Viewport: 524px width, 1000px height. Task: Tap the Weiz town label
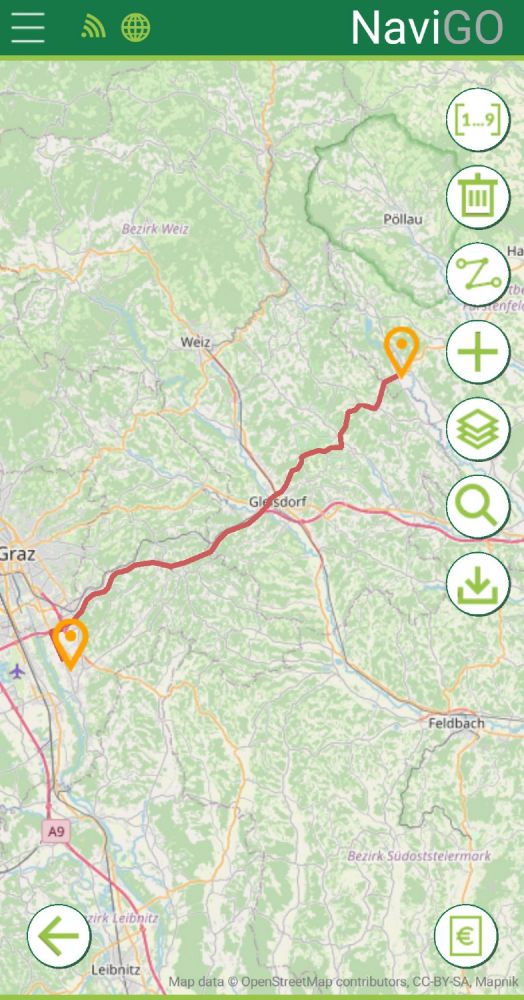tap(195, 342)
